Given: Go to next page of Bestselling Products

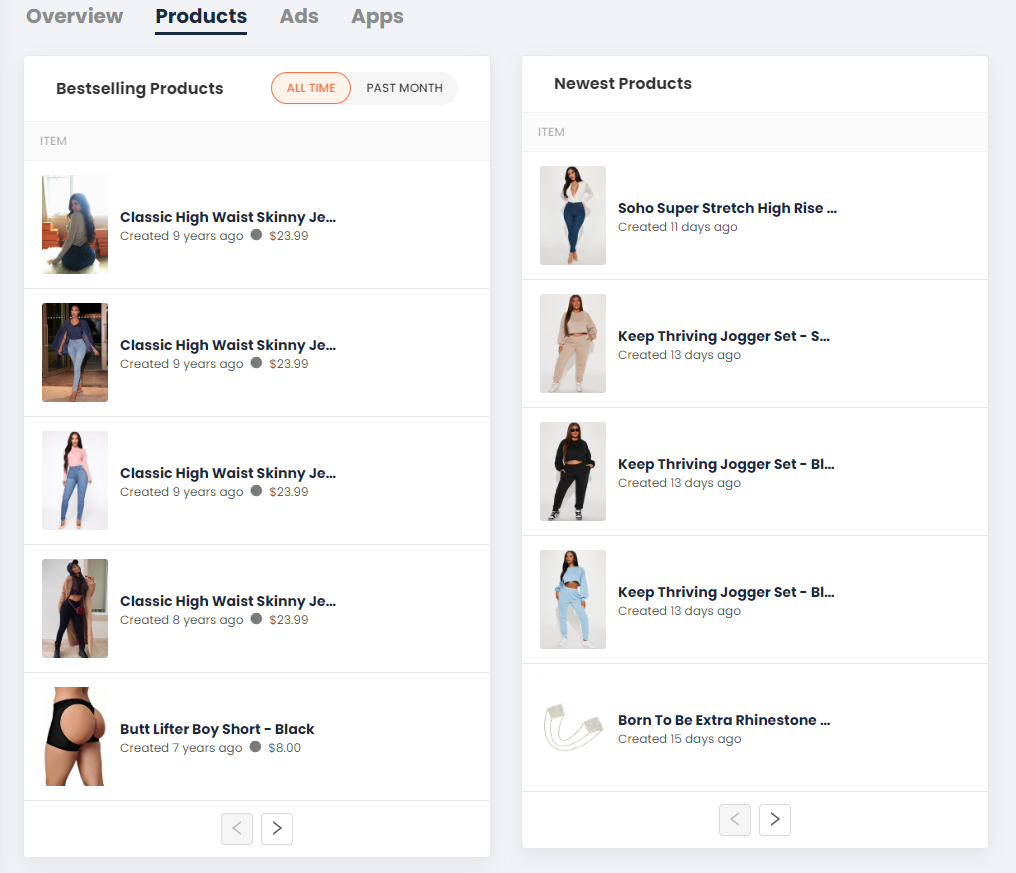Looking at the screenshot, I should 277,829.
